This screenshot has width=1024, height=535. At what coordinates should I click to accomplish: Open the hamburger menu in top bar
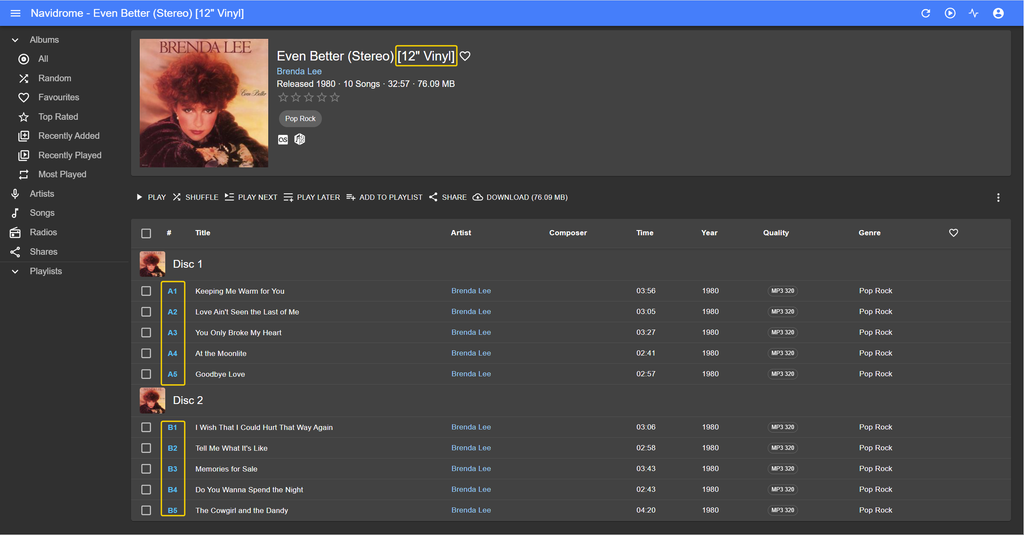pyautogui.click(x=15, y=13)
